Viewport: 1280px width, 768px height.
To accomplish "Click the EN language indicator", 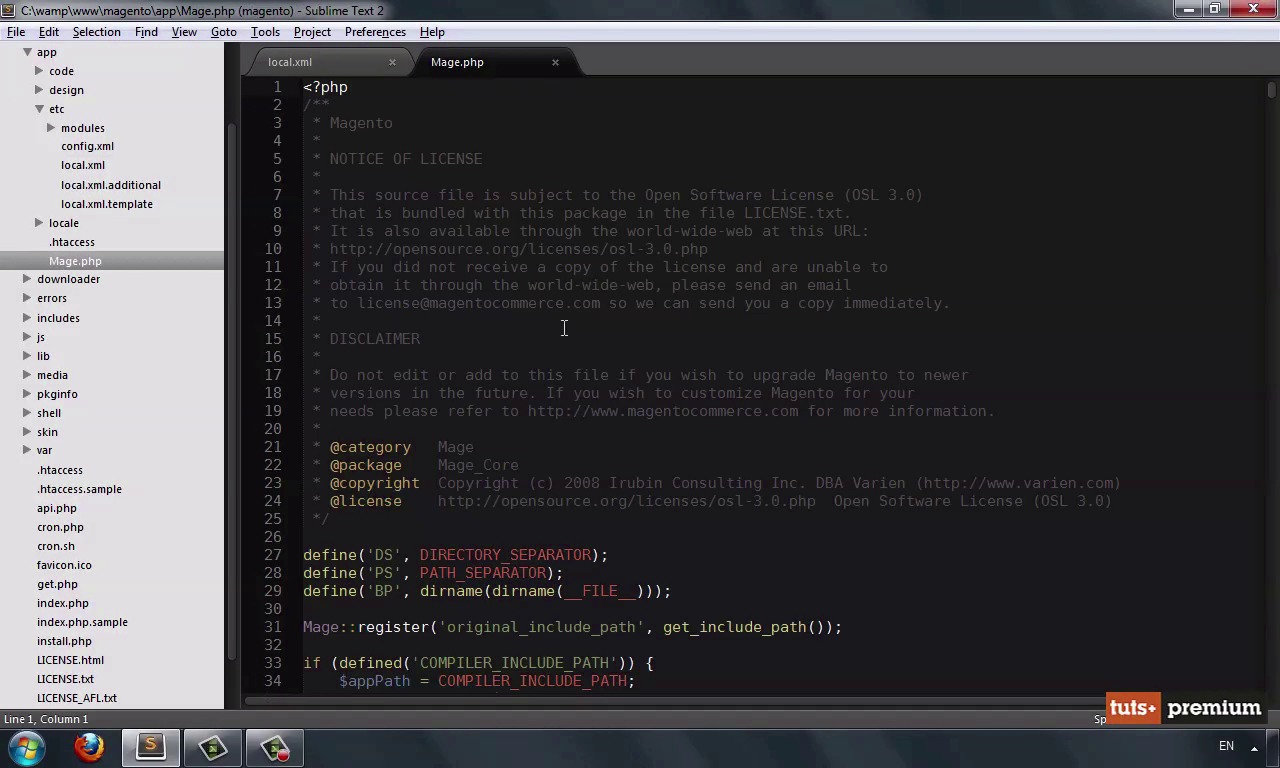I will (x=1226, y=746).
